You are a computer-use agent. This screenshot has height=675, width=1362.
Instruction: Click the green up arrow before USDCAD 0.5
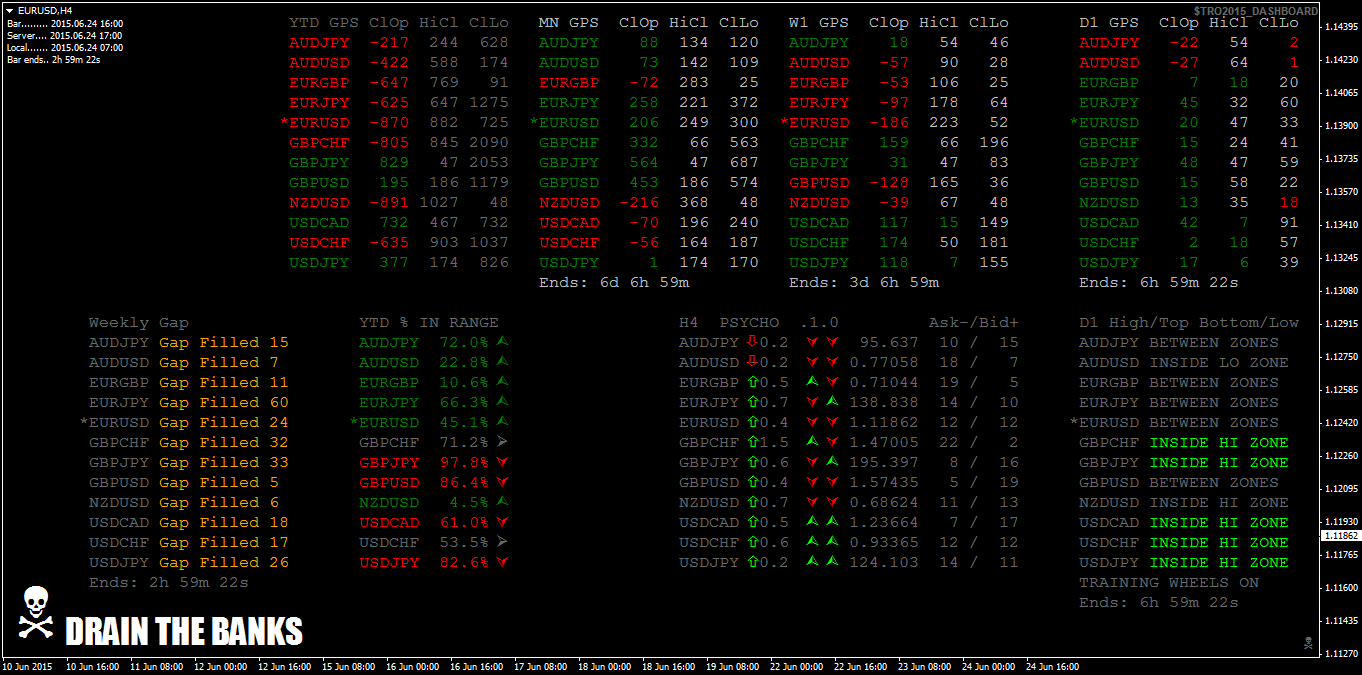[752, 522]
